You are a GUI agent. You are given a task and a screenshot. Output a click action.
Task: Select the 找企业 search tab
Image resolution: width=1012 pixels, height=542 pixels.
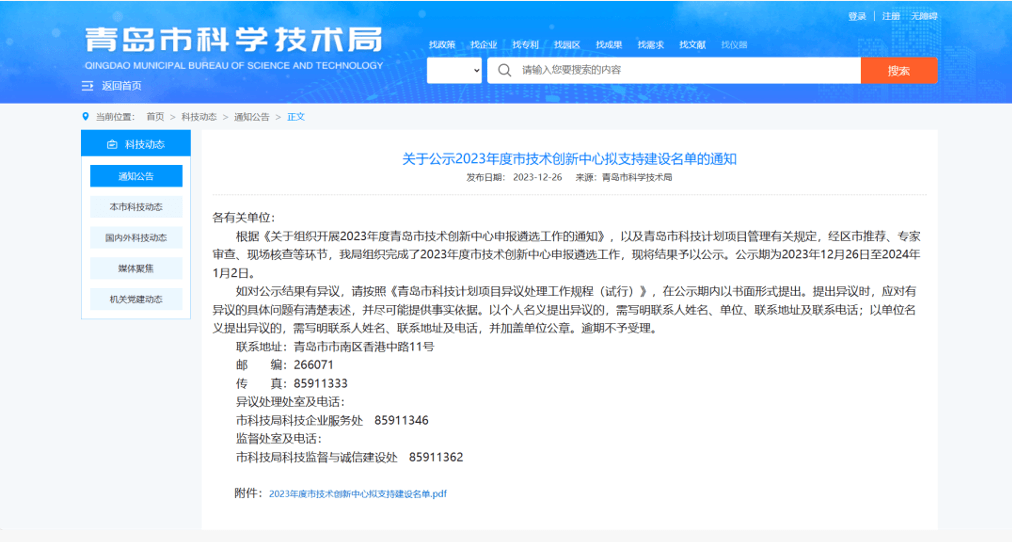[484, 45]
